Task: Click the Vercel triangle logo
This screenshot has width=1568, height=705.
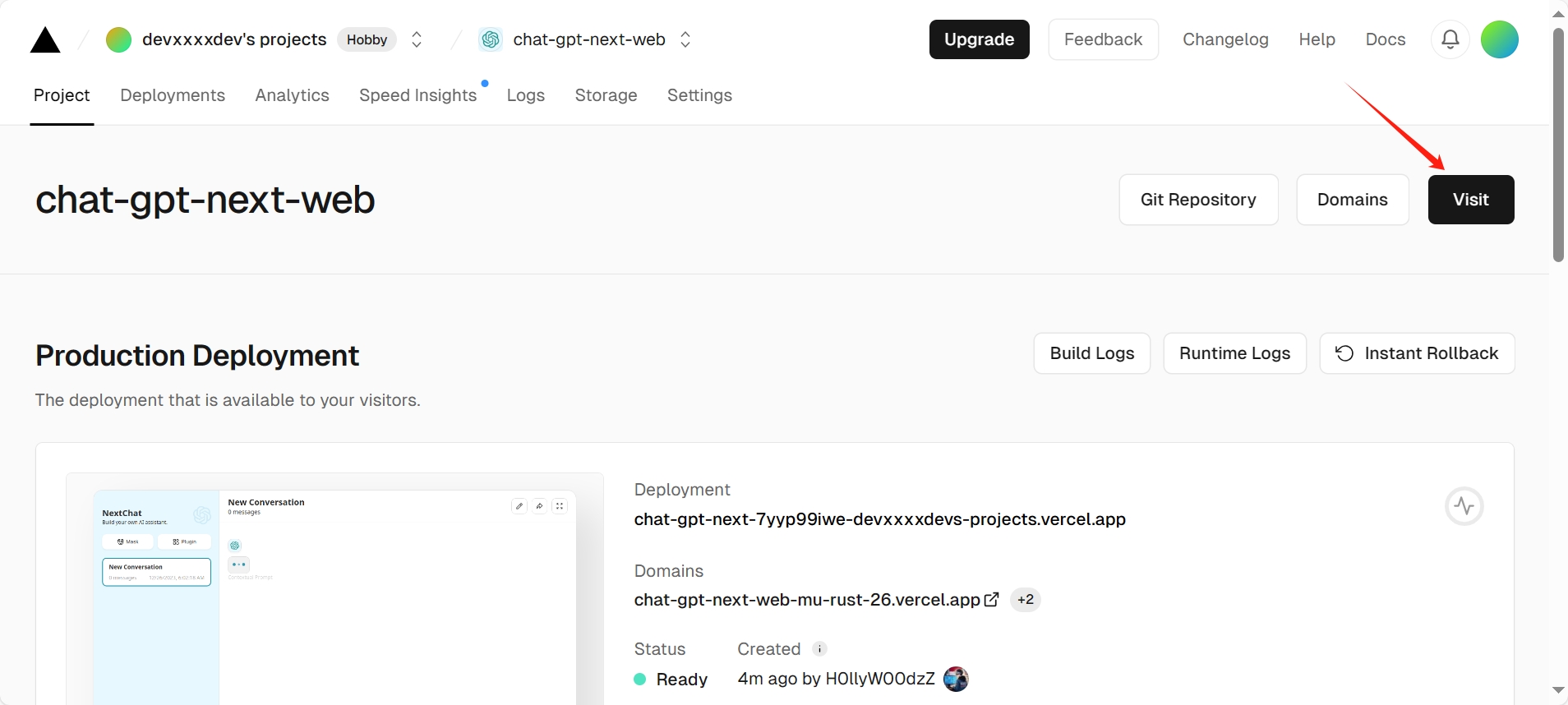Action: click(x=45, y=39)
